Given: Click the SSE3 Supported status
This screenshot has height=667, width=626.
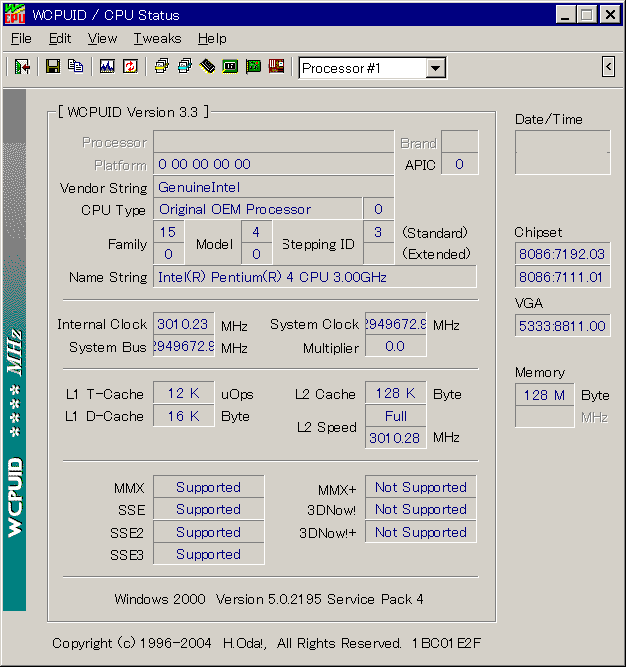Looking at the screenshot, I should coord(208,554).
